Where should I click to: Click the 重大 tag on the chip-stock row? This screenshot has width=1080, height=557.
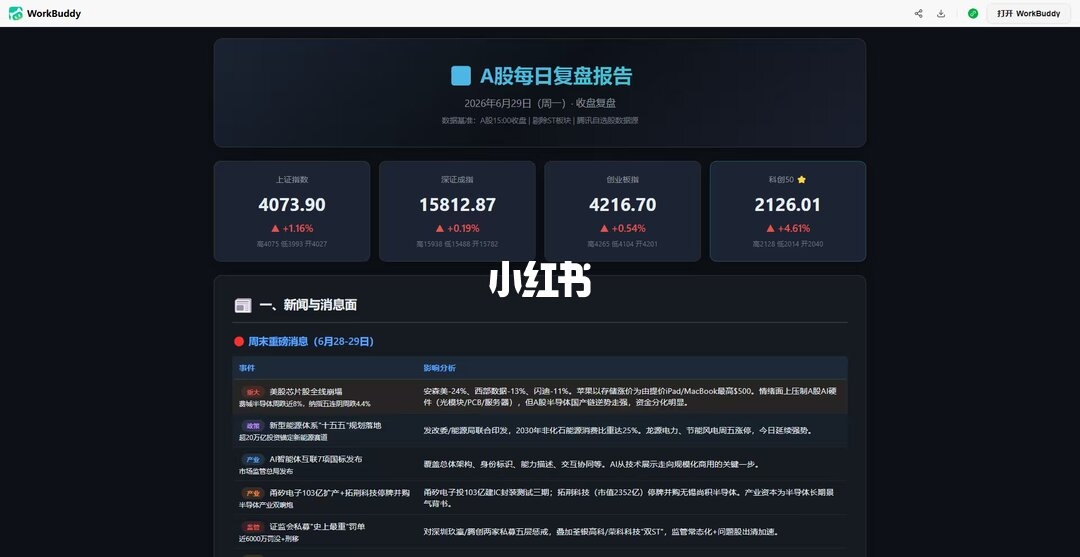253,392
